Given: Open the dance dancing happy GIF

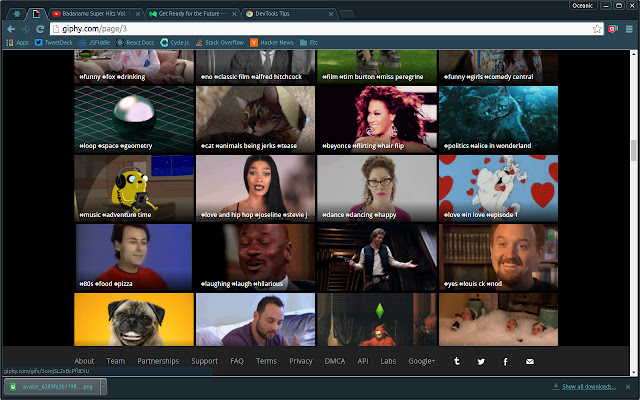Looking at the screenshot, I should pos(377,188).
